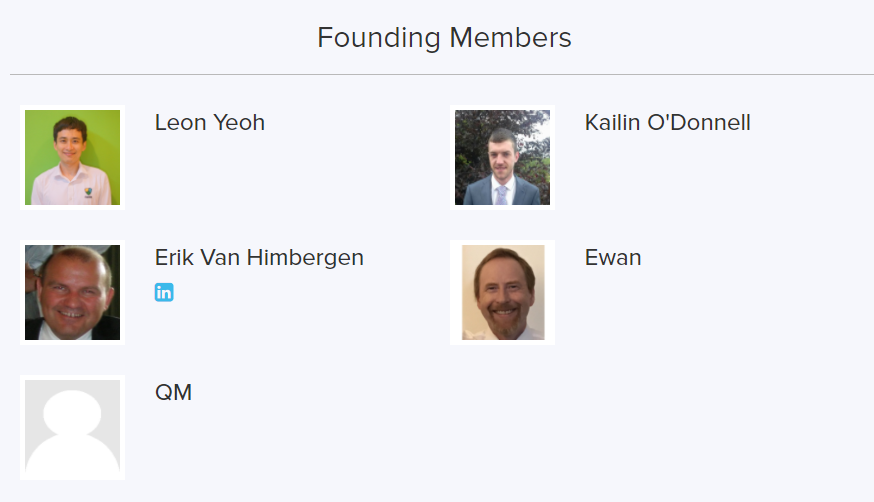Click the photo with the beige background

click(x=502, y=292)
